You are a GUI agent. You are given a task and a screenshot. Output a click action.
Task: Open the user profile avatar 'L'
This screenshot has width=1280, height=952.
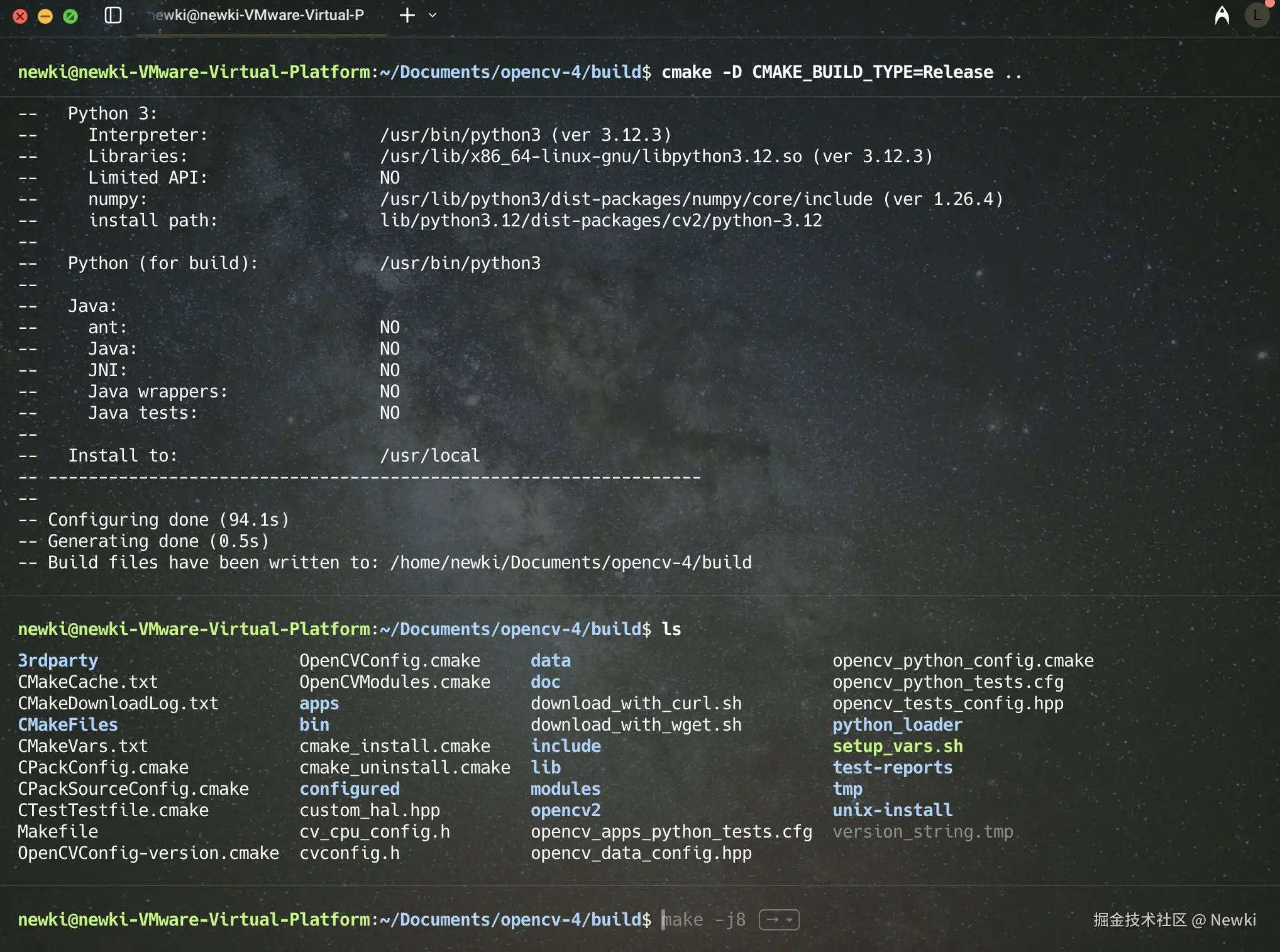1257,15
